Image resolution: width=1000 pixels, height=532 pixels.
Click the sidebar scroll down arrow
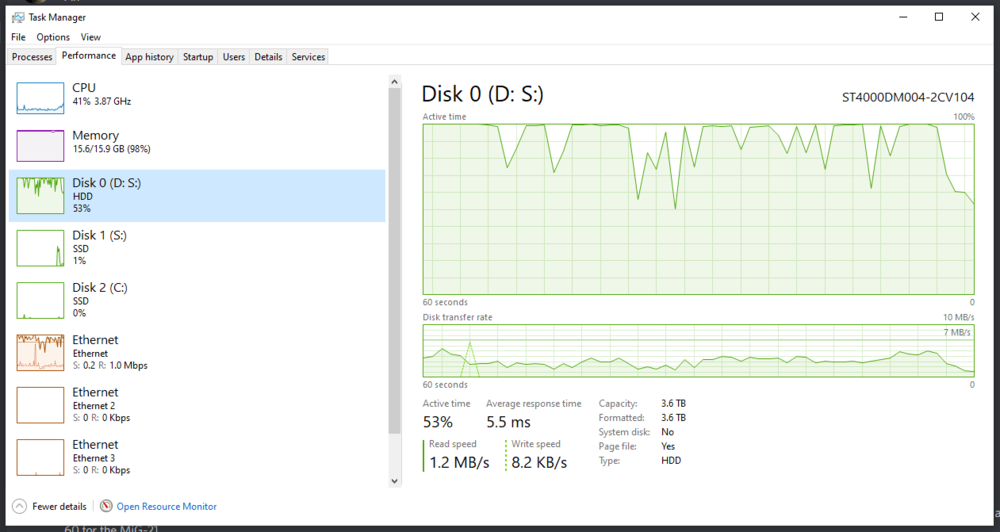point(394,481)
